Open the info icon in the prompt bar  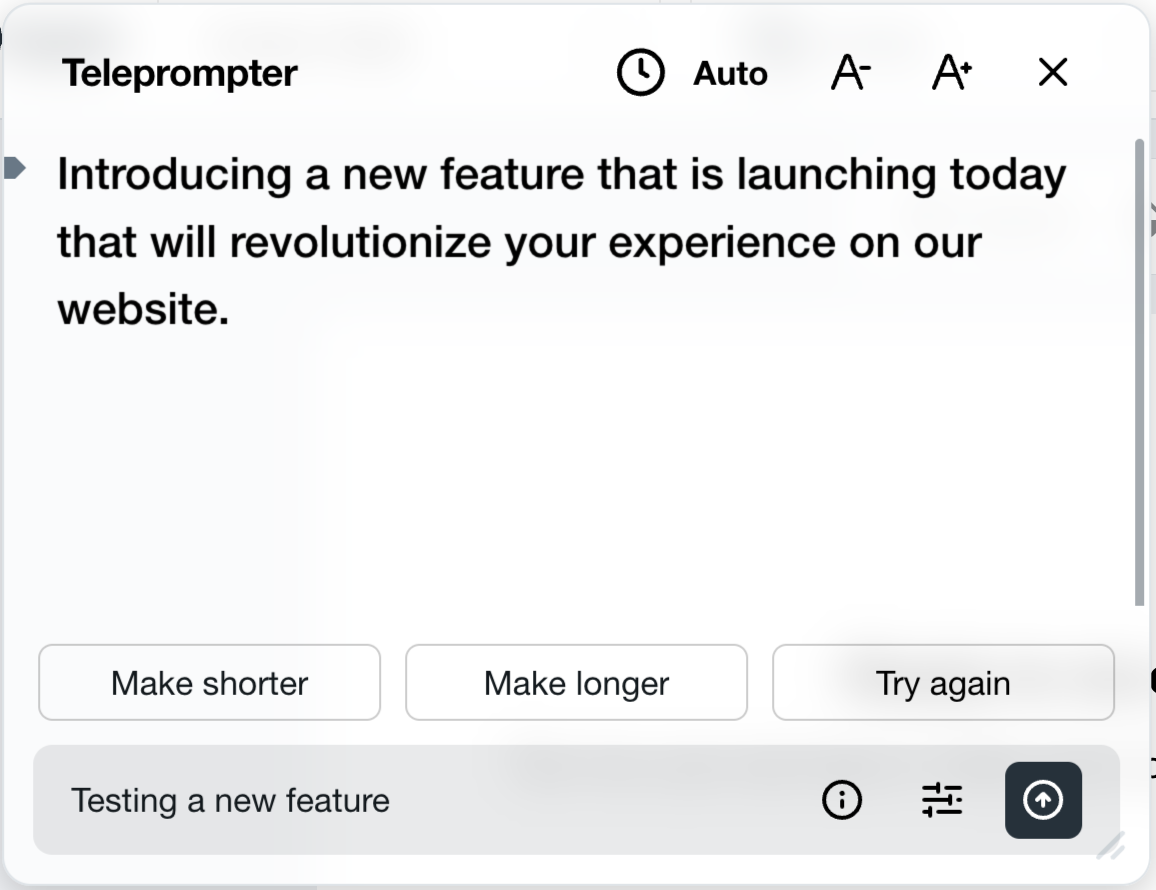pos(842,800)
